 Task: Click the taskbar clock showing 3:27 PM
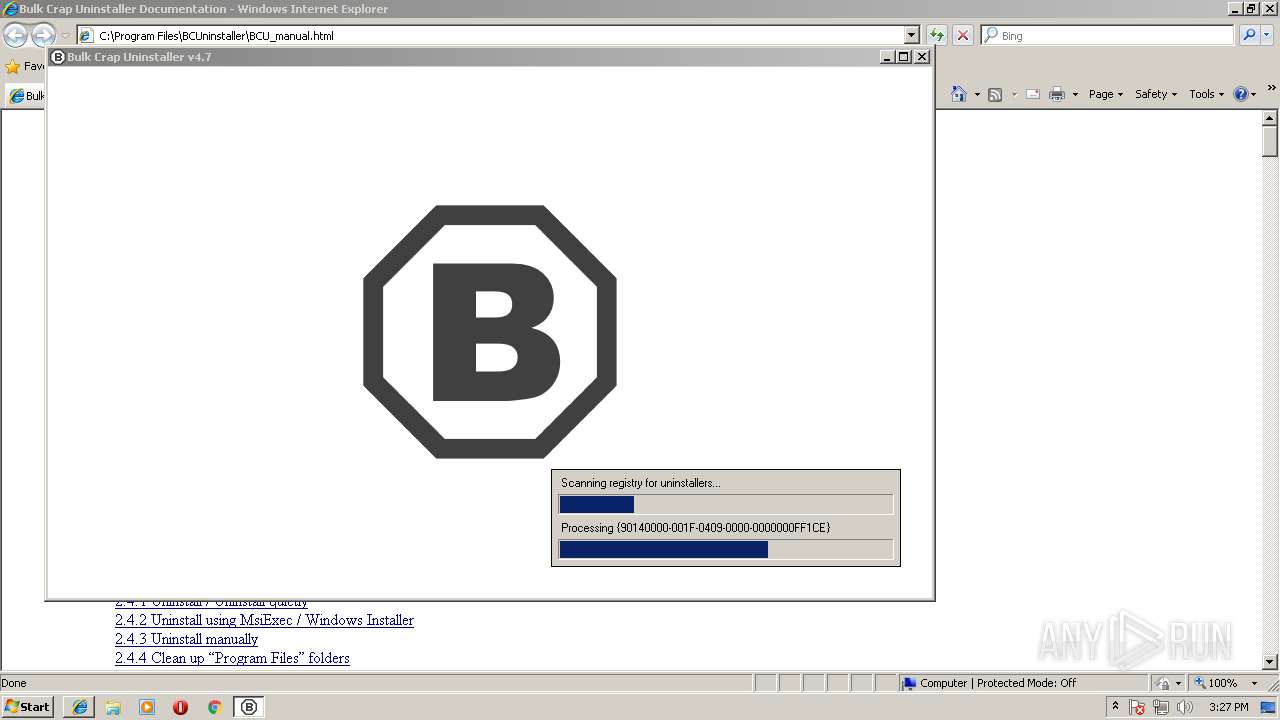[1228, 707]
